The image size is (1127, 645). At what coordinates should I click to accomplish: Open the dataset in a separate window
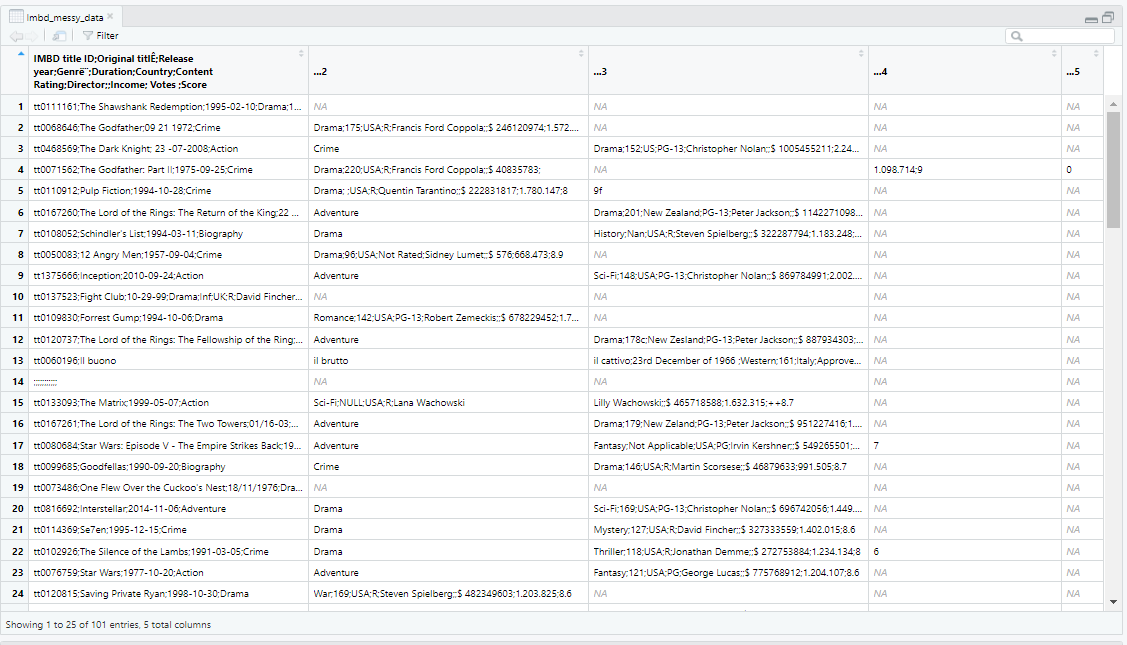click(58, 35)
